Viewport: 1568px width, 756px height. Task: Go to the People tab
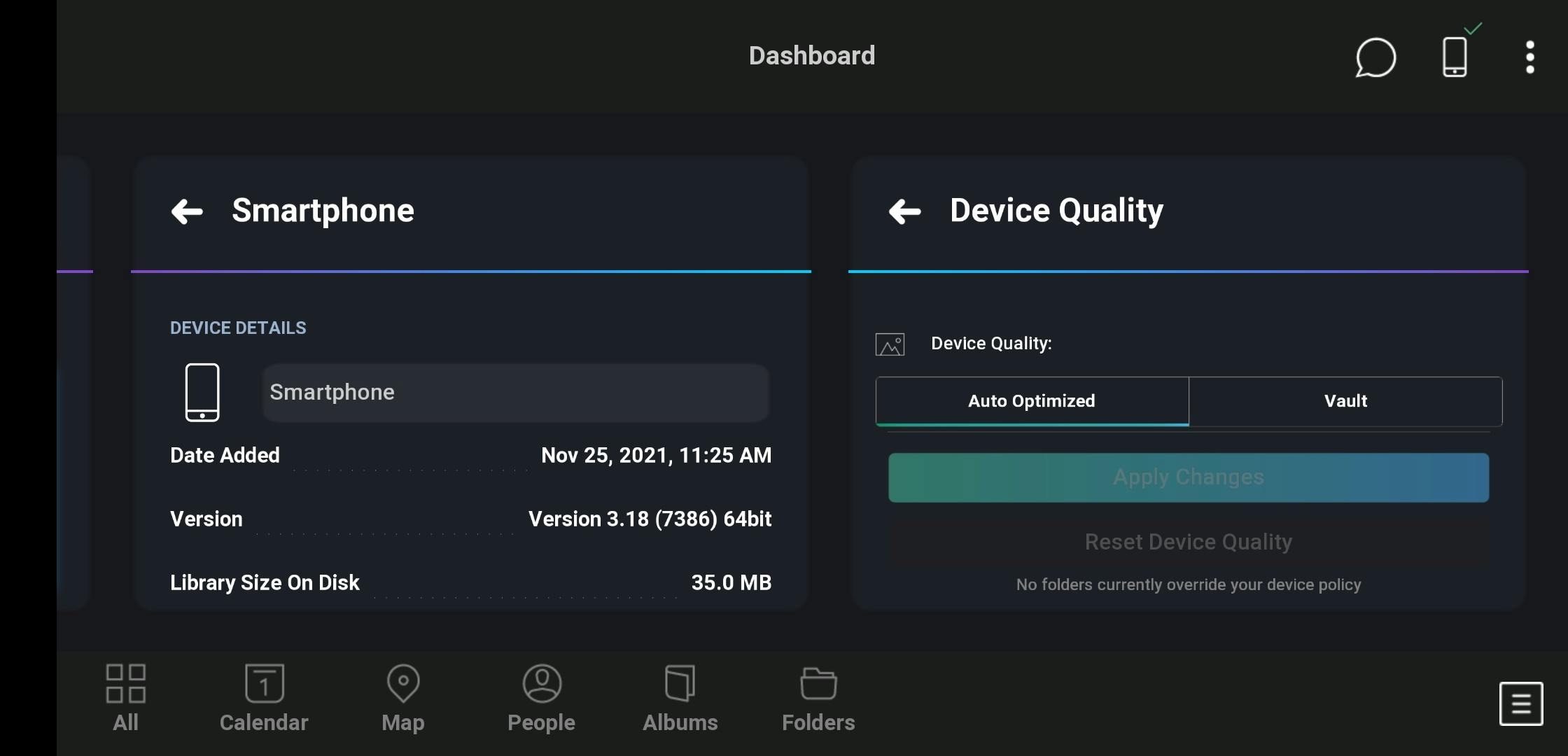[541, 697]
